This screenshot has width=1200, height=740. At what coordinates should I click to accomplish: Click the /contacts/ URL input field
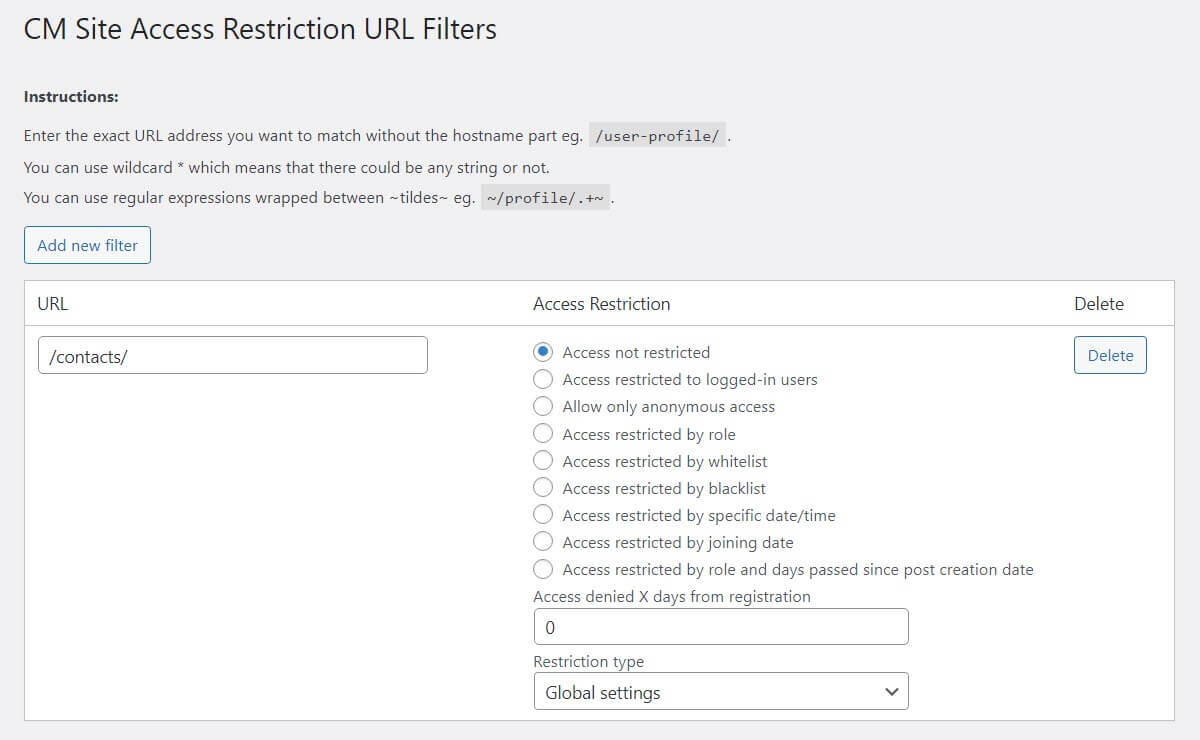click(232, 355)
